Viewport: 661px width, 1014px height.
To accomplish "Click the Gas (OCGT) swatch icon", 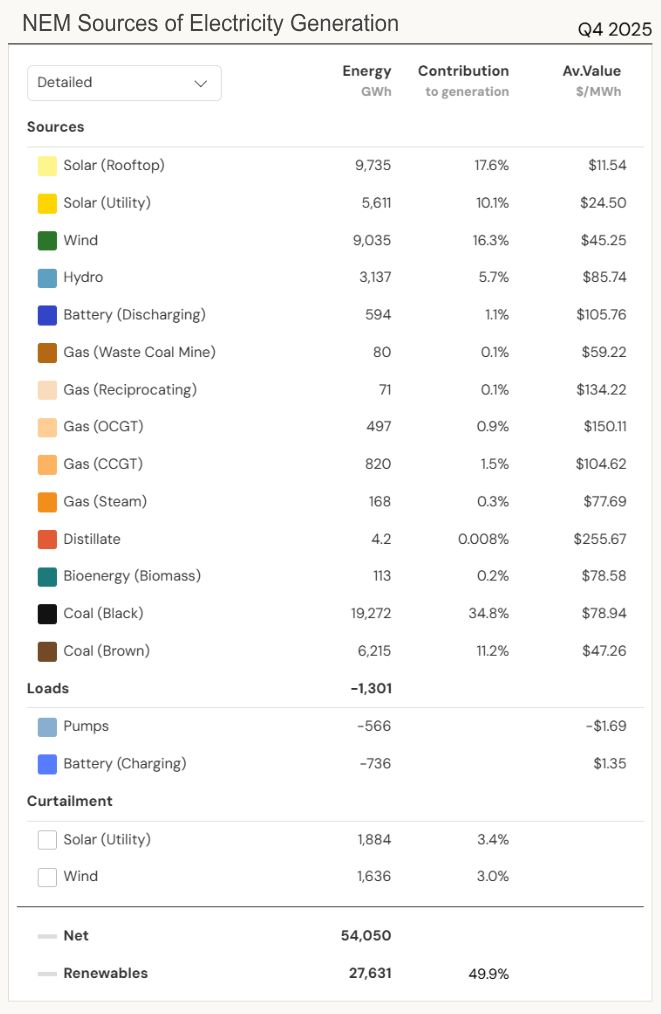I will pos(46,426).
